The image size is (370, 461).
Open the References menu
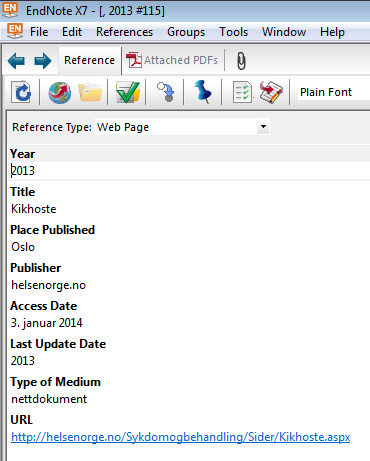coord(124,32)
